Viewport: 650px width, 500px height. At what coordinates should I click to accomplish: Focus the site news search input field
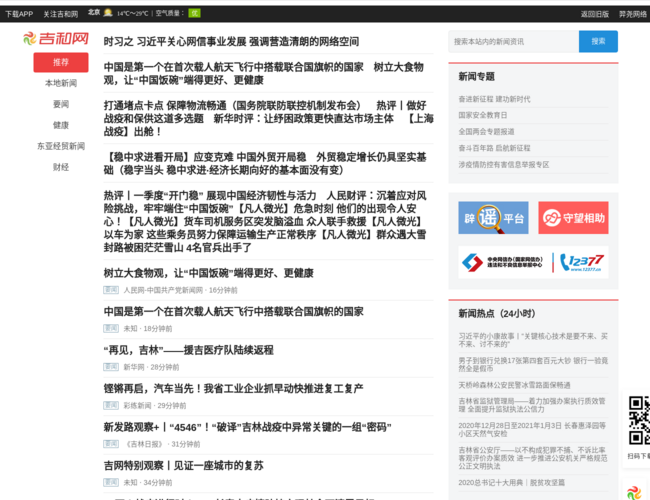[514, 41]
